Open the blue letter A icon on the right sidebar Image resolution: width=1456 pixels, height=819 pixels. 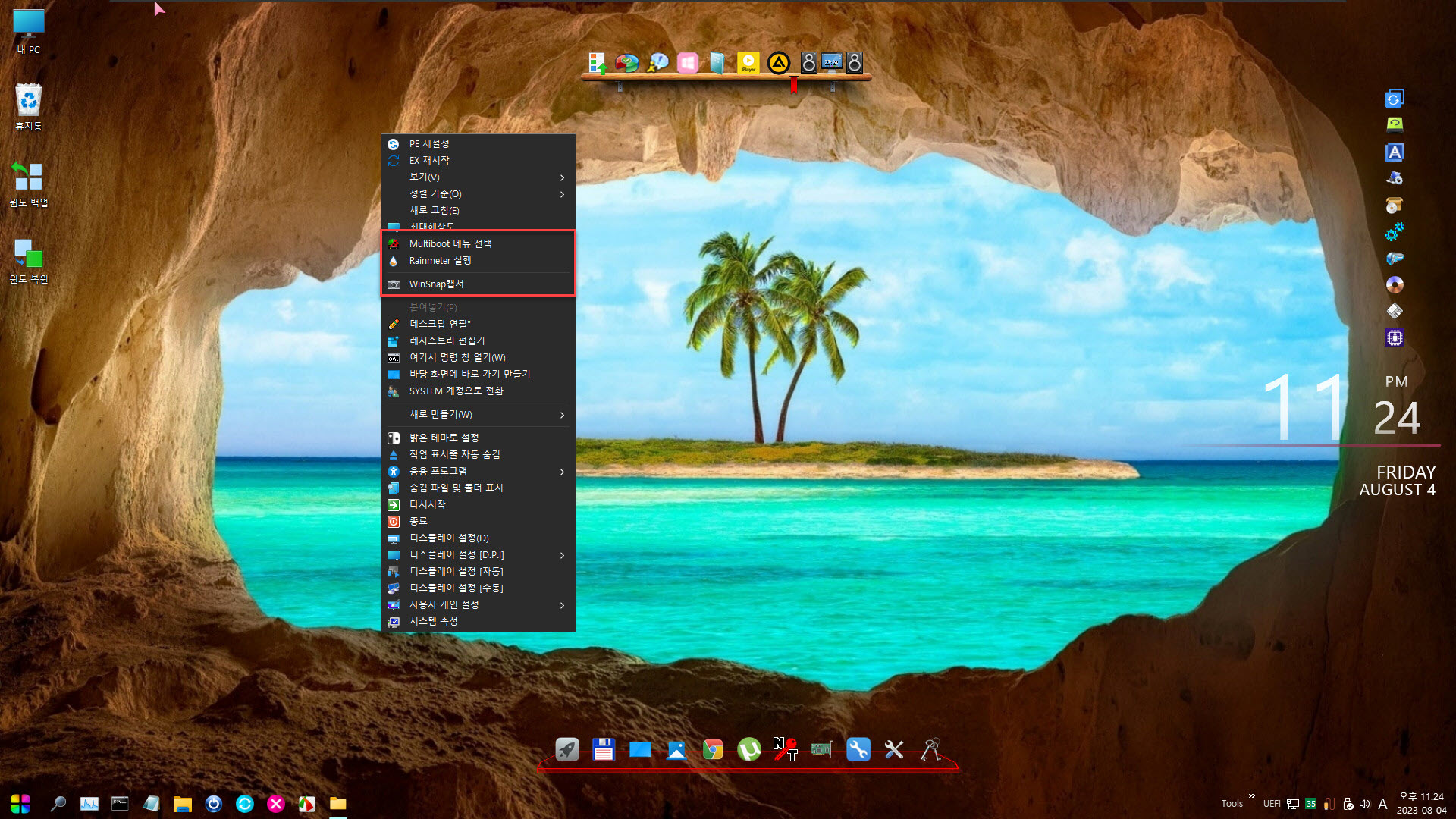click(x=1395, y=152)
